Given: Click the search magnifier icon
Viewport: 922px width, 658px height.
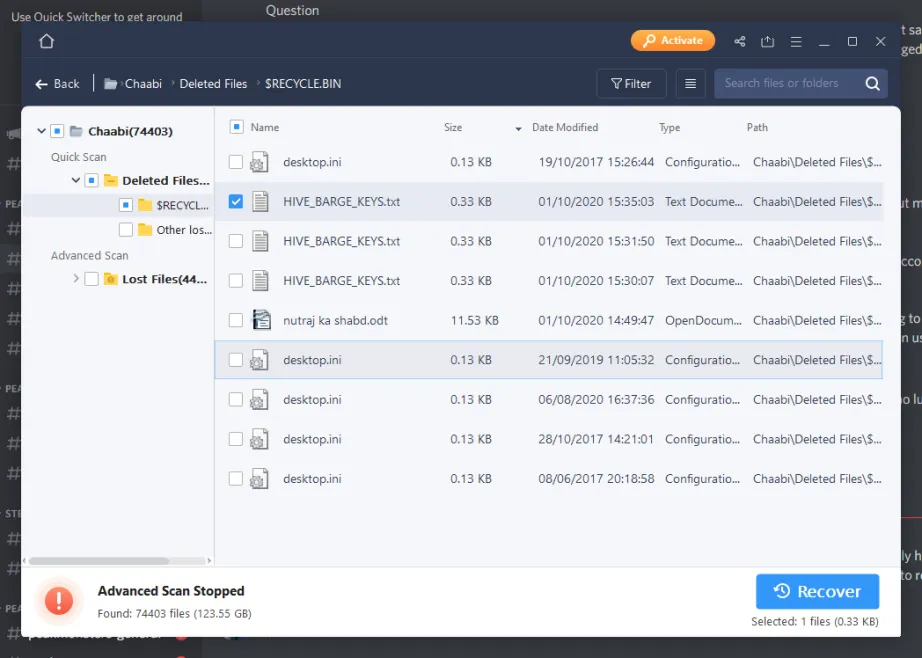Looking at the screenshot, I should tap(873, 83).
